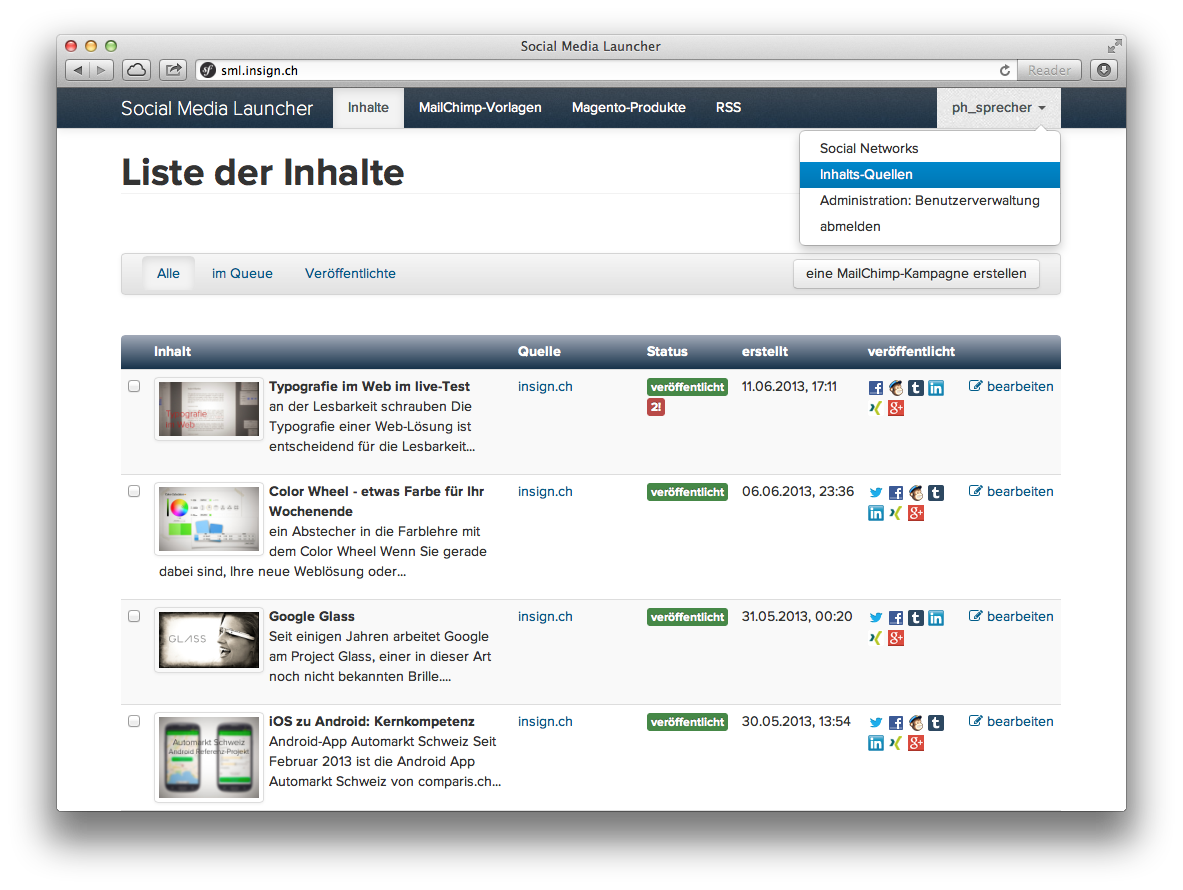1183x890 pixels.
Task: Click the Safari Reader button
Action: (x=1049, y=70)
